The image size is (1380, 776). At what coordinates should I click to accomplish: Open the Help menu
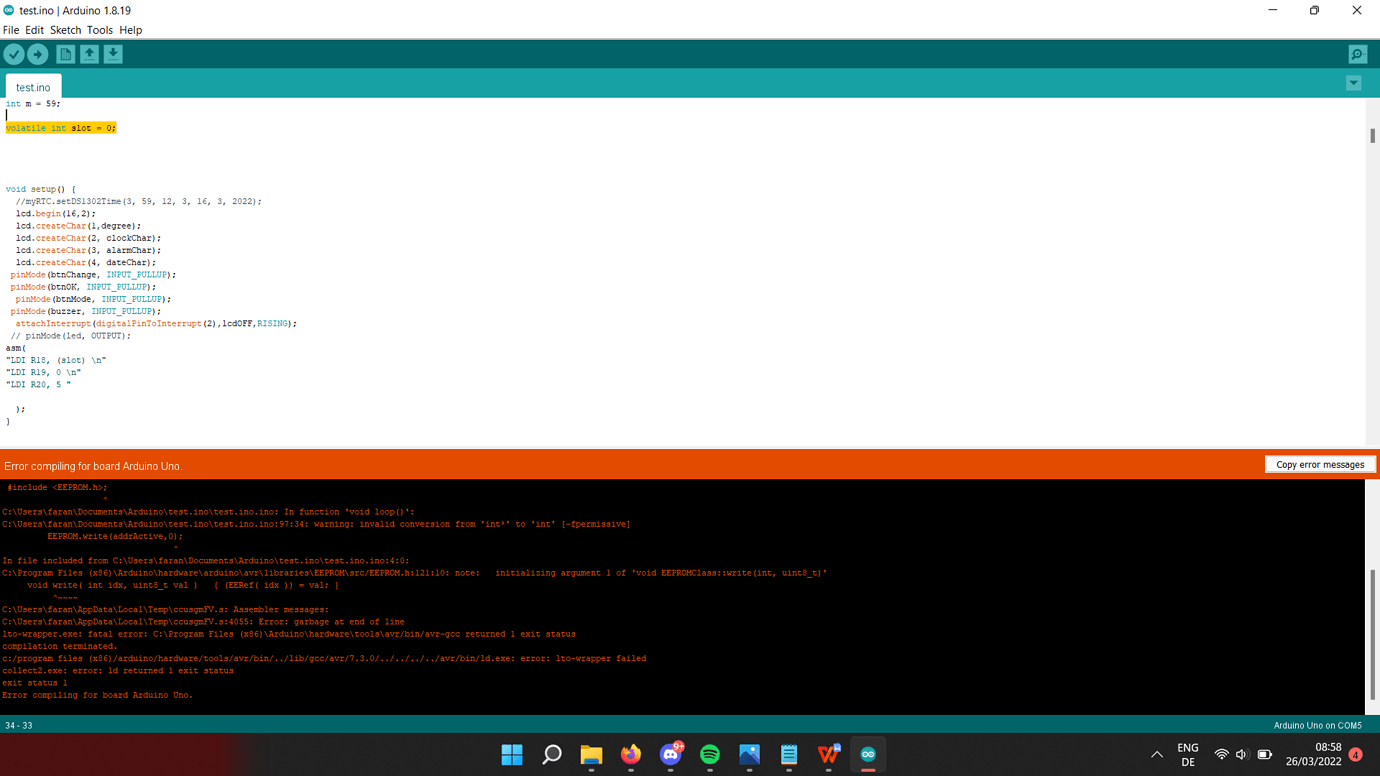(x=131, y=30)
